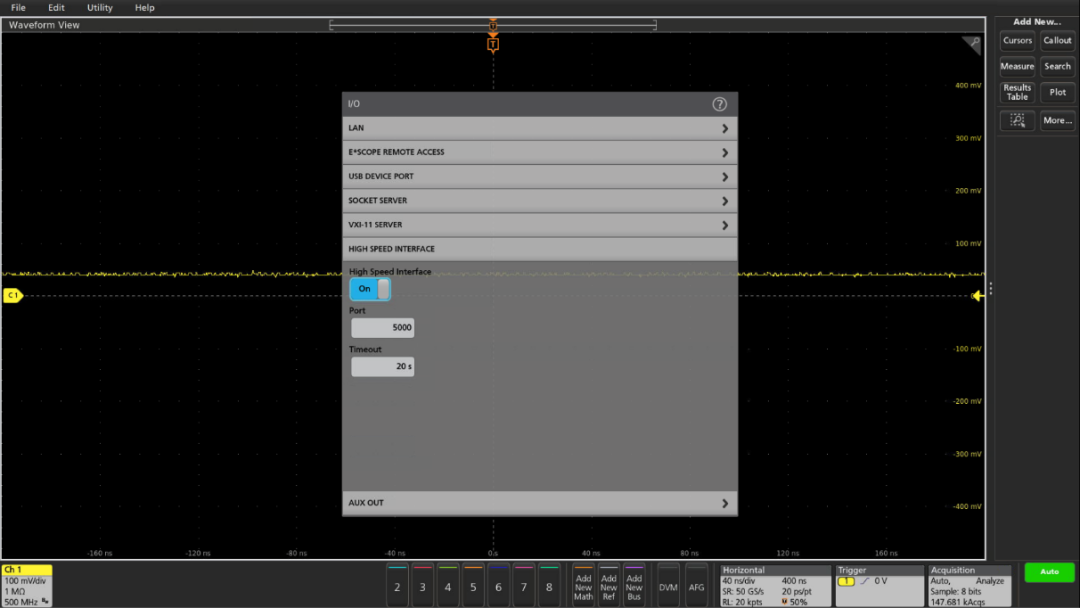The image size is (1080, 608).
Task: Click the zoom box icon in the sidebar
Action: pyautogui.click(x=1017, y=120)
